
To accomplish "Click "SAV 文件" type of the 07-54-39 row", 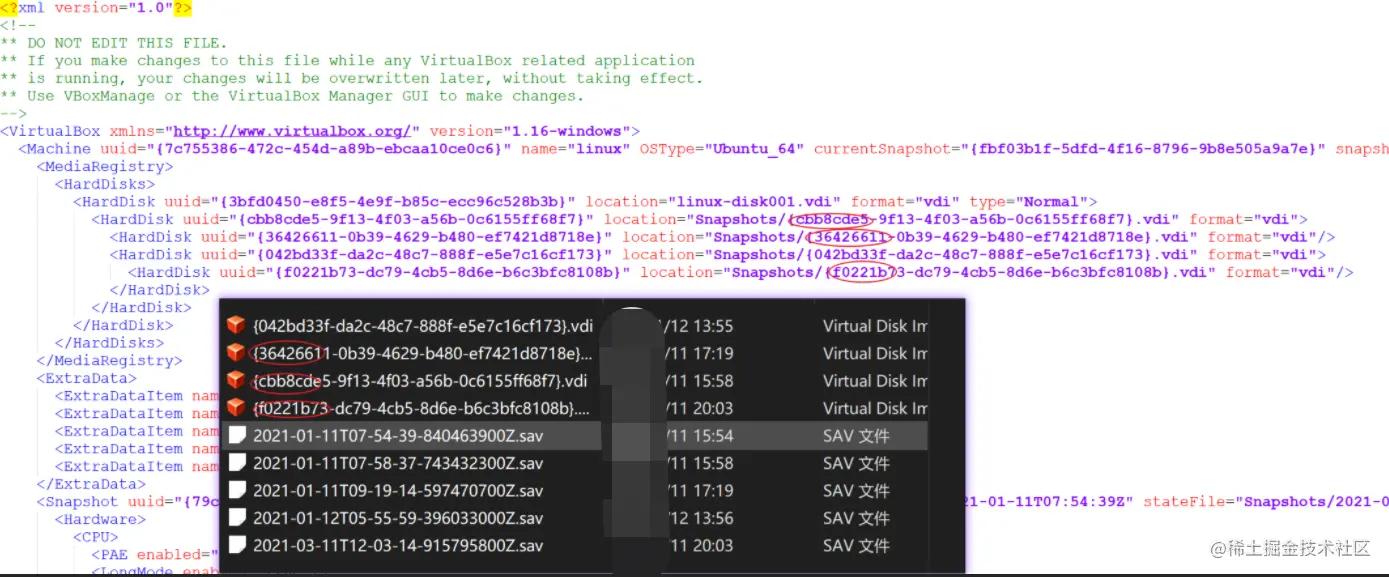I will click(x=856, y=435).
